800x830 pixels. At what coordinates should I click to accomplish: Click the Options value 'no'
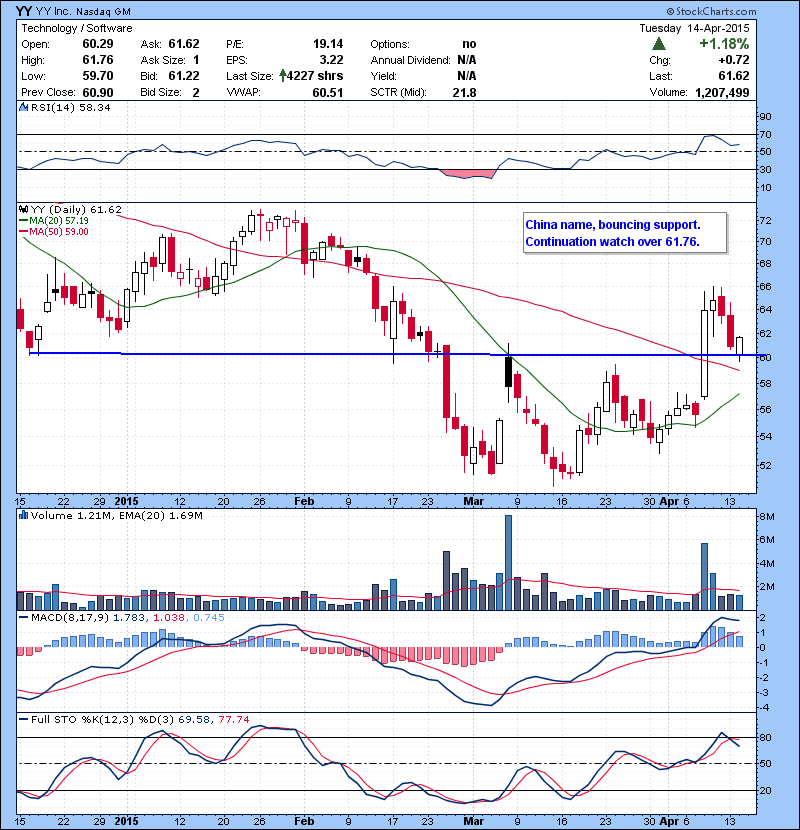coord(469,44)
